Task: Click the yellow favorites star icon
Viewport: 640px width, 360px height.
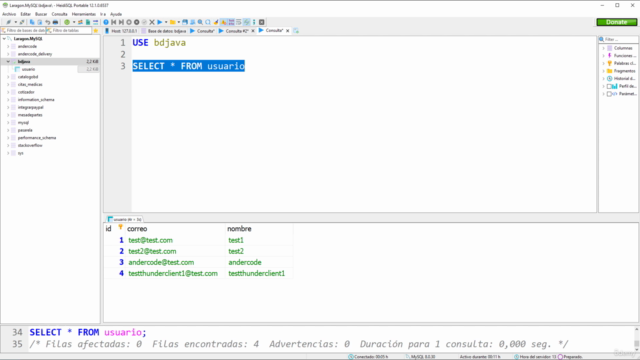Action: [x=96, y=31]
